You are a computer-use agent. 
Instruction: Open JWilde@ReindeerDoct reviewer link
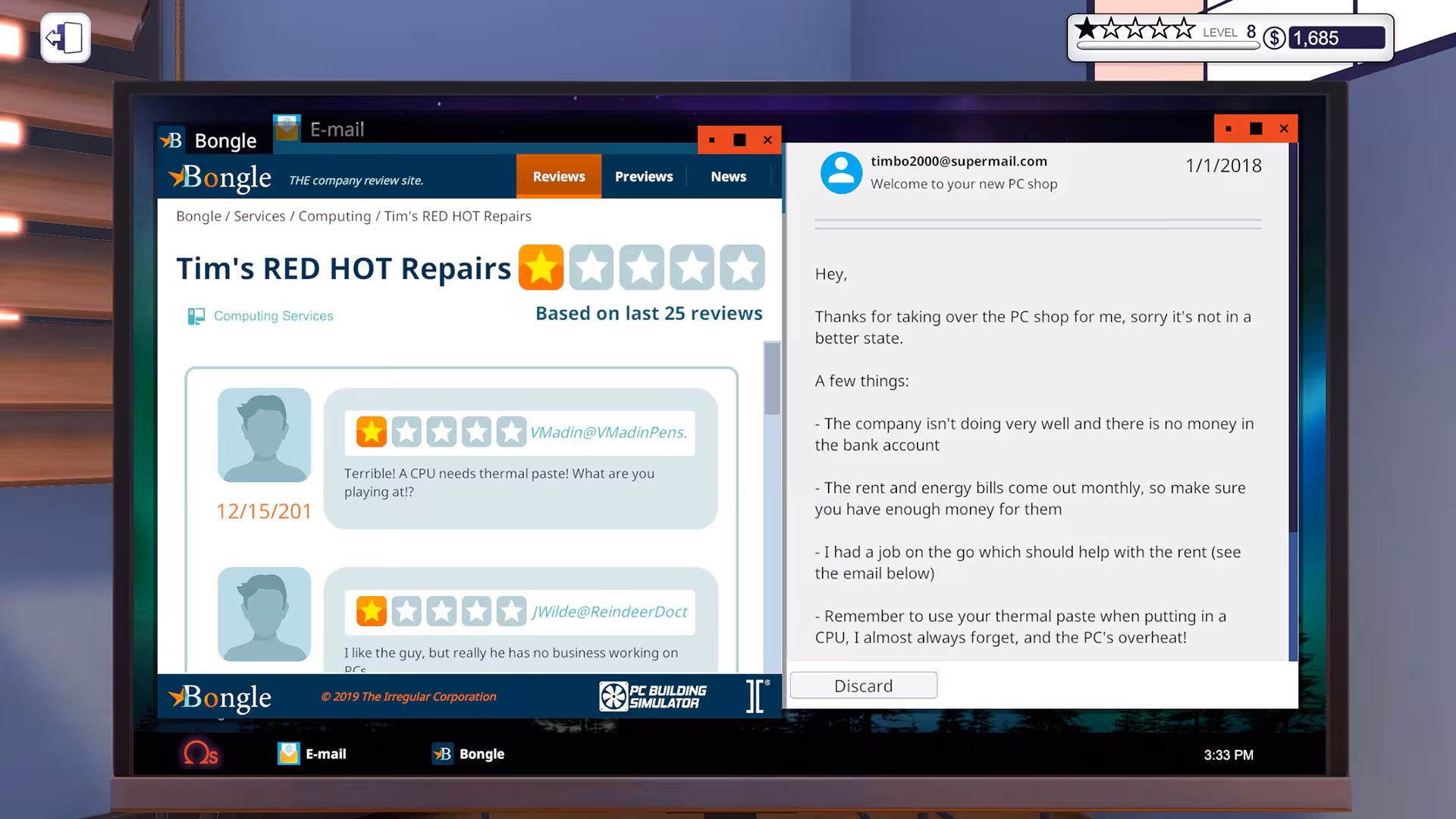(609, 611)
